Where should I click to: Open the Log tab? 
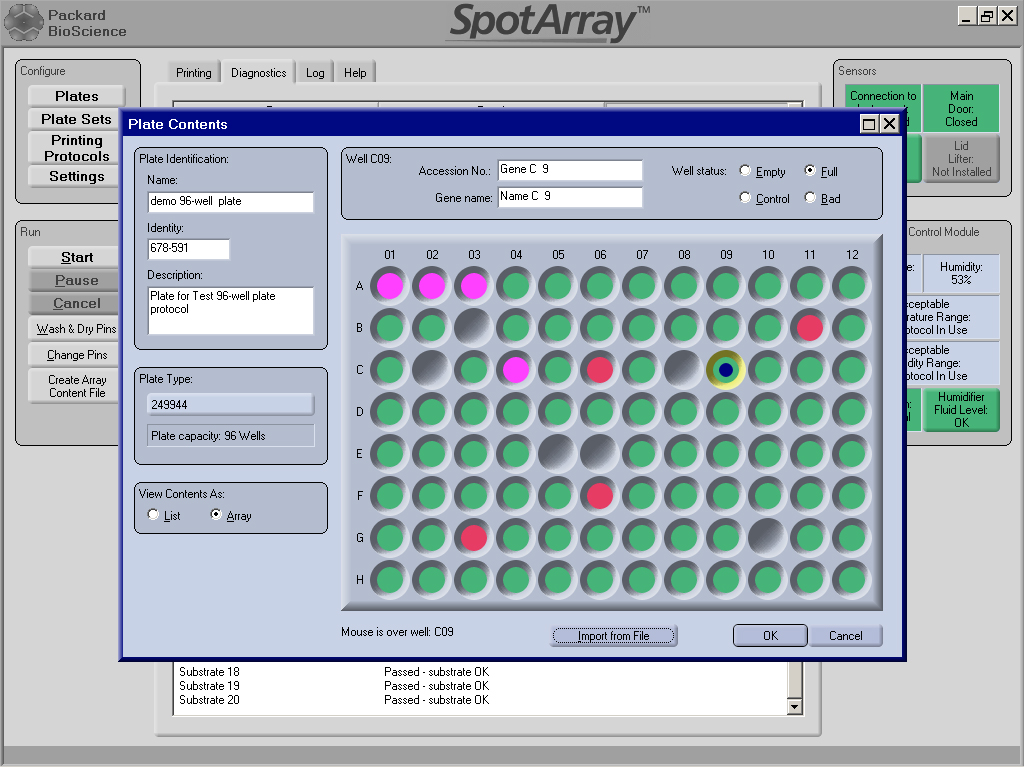click(315, 72)
